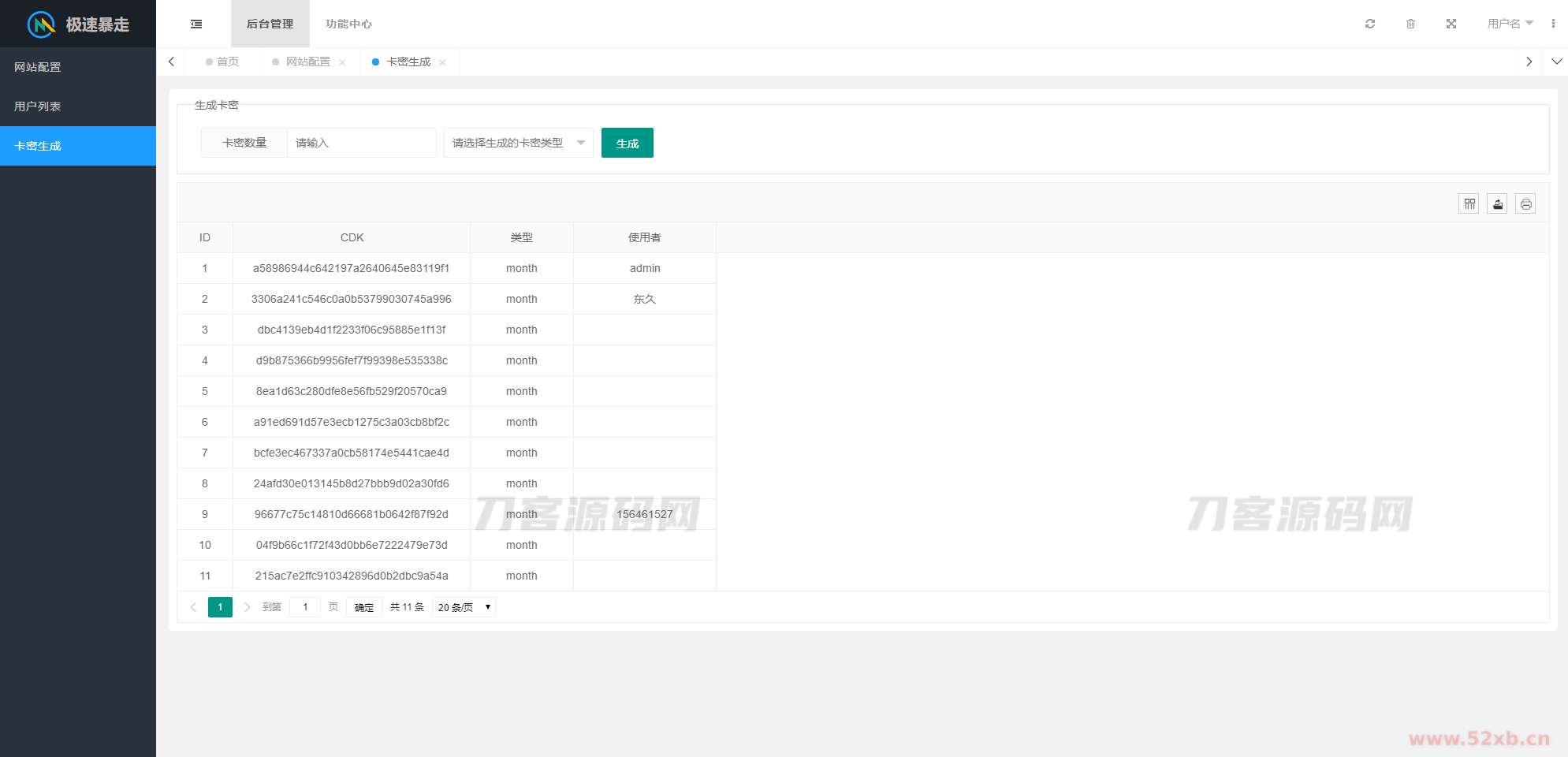Expand the tab list down-arrow
This screenshot has width=1568, height=757.
pyautogui.click(x=1556, y=62)
